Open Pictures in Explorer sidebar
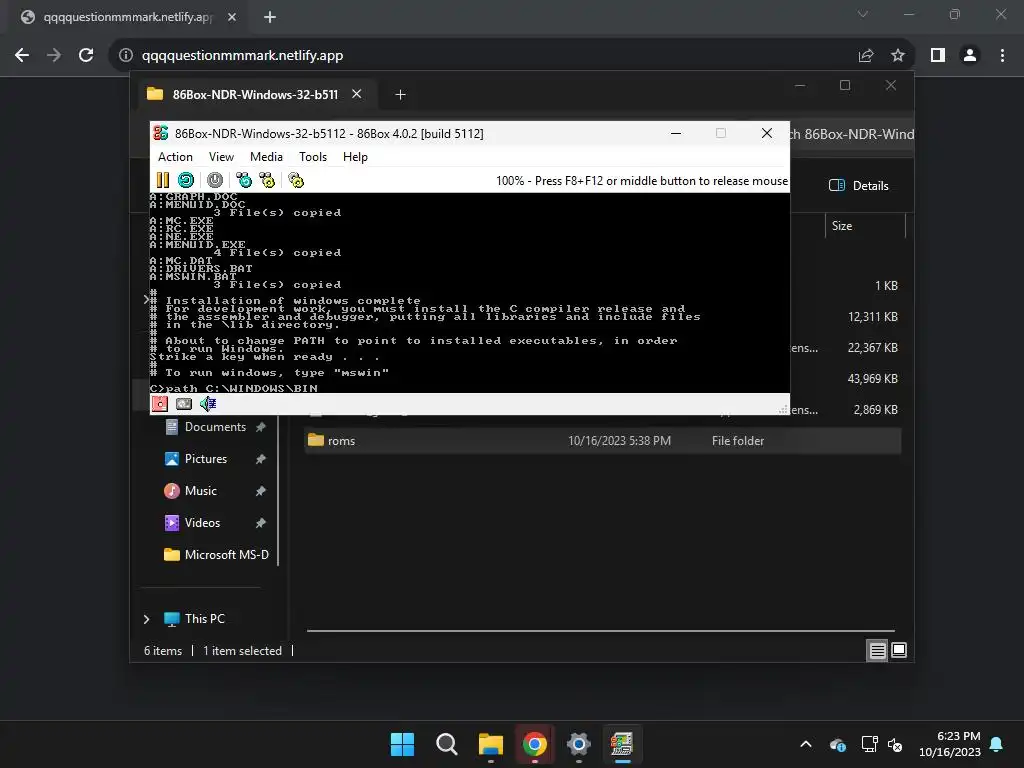Viewport: 1024px width, 768px height. coord(206,459)
